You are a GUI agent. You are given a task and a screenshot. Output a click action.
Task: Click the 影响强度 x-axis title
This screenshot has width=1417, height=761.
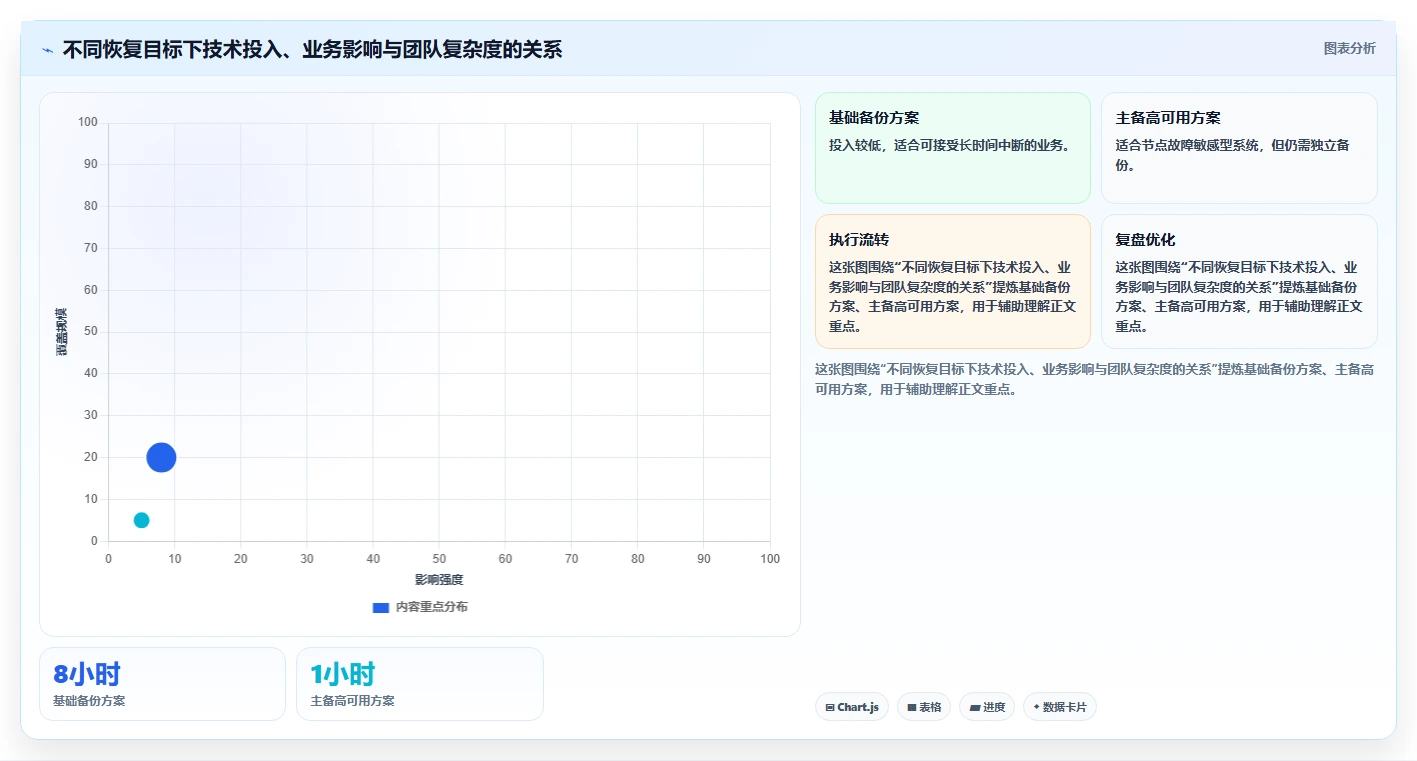coord(439,580)
